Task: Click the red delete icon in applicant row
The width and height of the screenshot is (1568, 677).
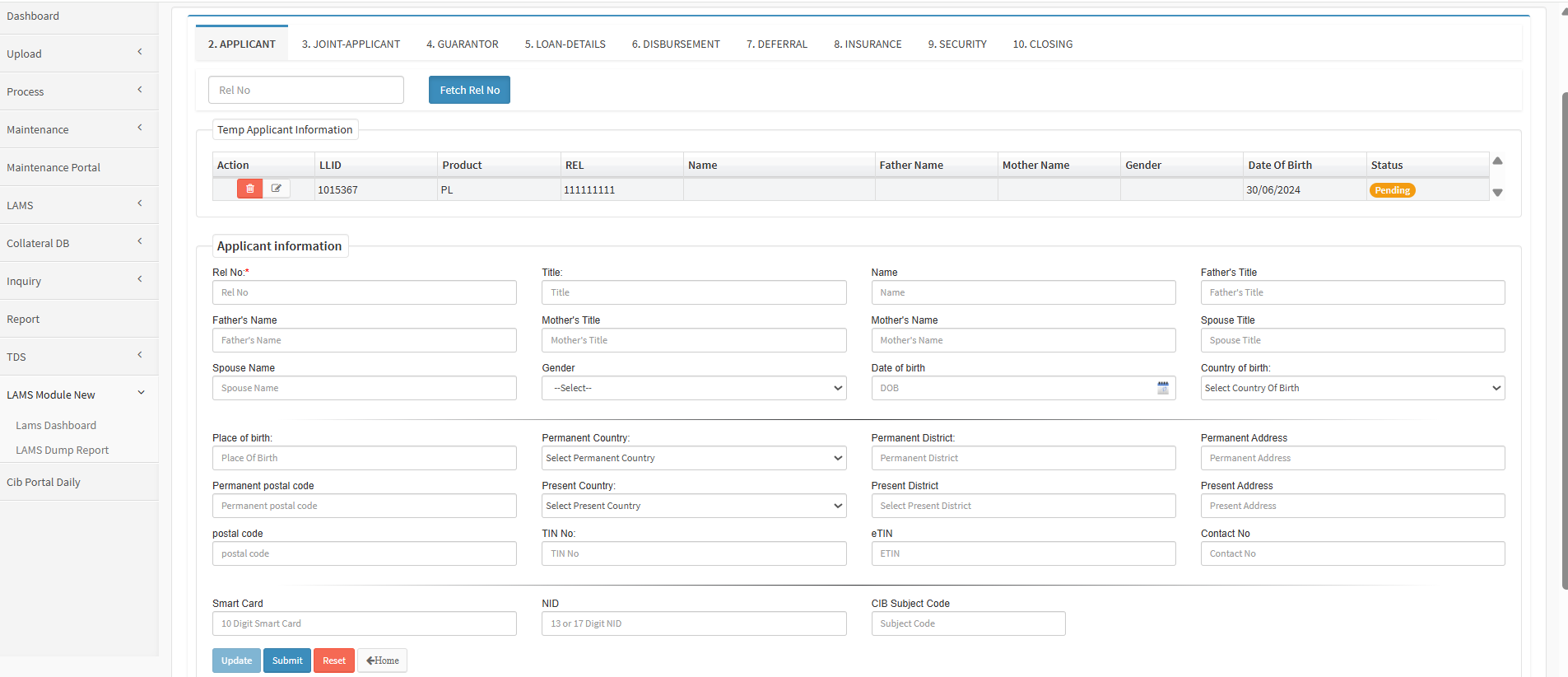Action: (249, 189)
